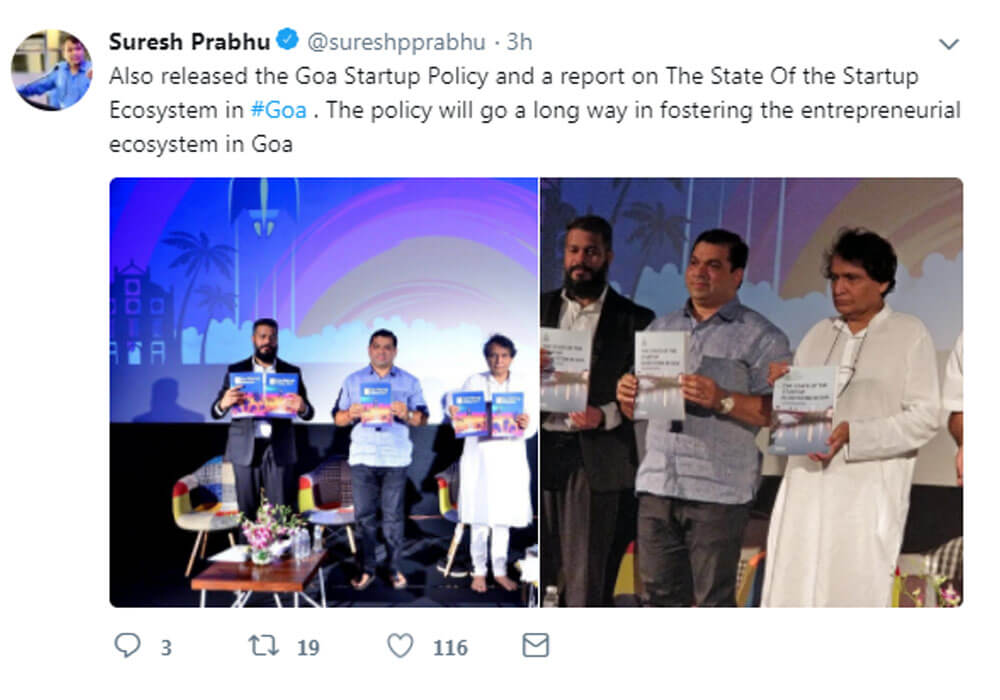The width and height of the screenshot is (1000, 700).
Task: Click the retweet count 19
Action: click(307, 648)
